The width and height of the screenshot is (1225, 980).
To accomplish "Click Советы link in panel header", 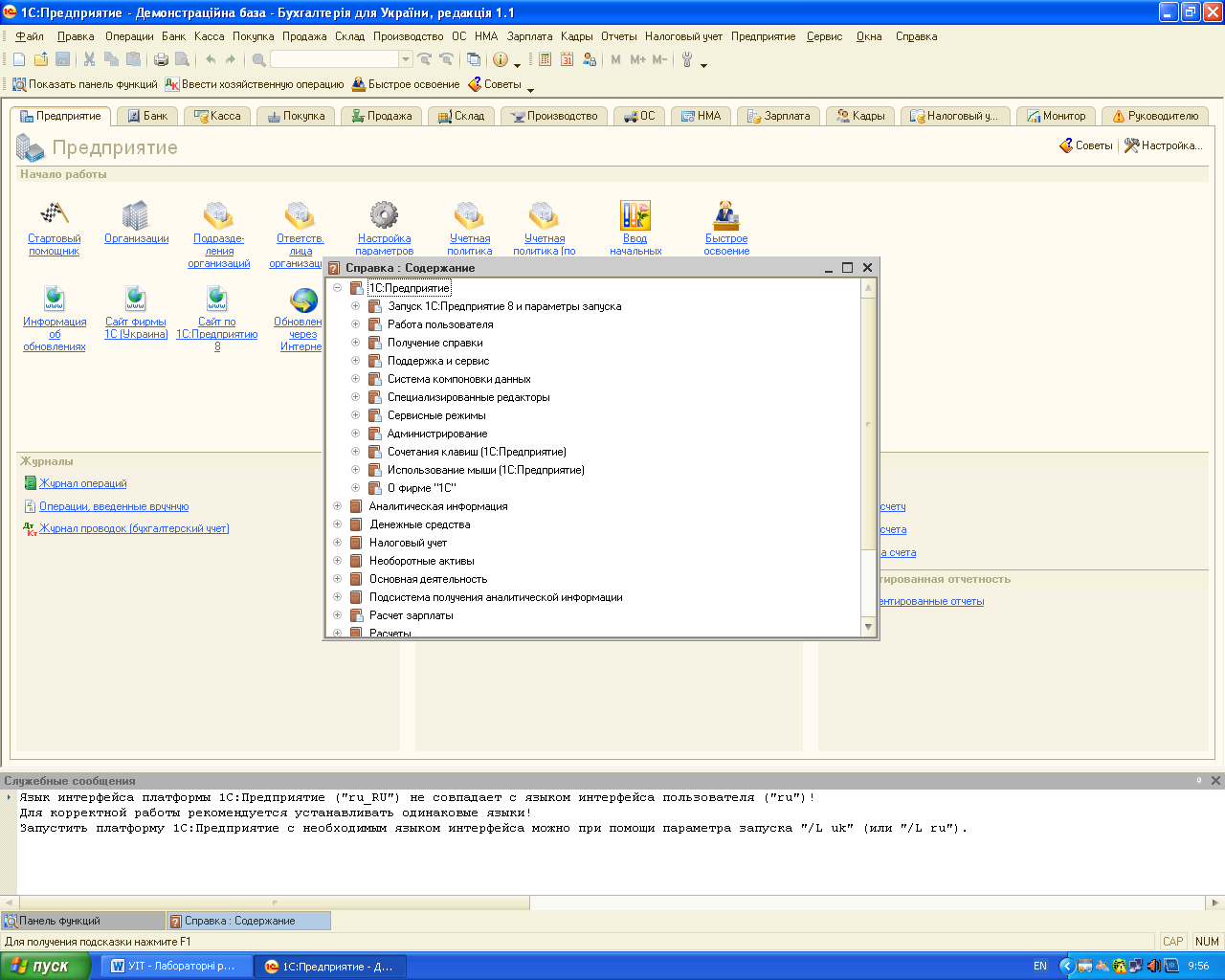I will pyautogui.click(x=1085, y=145).
